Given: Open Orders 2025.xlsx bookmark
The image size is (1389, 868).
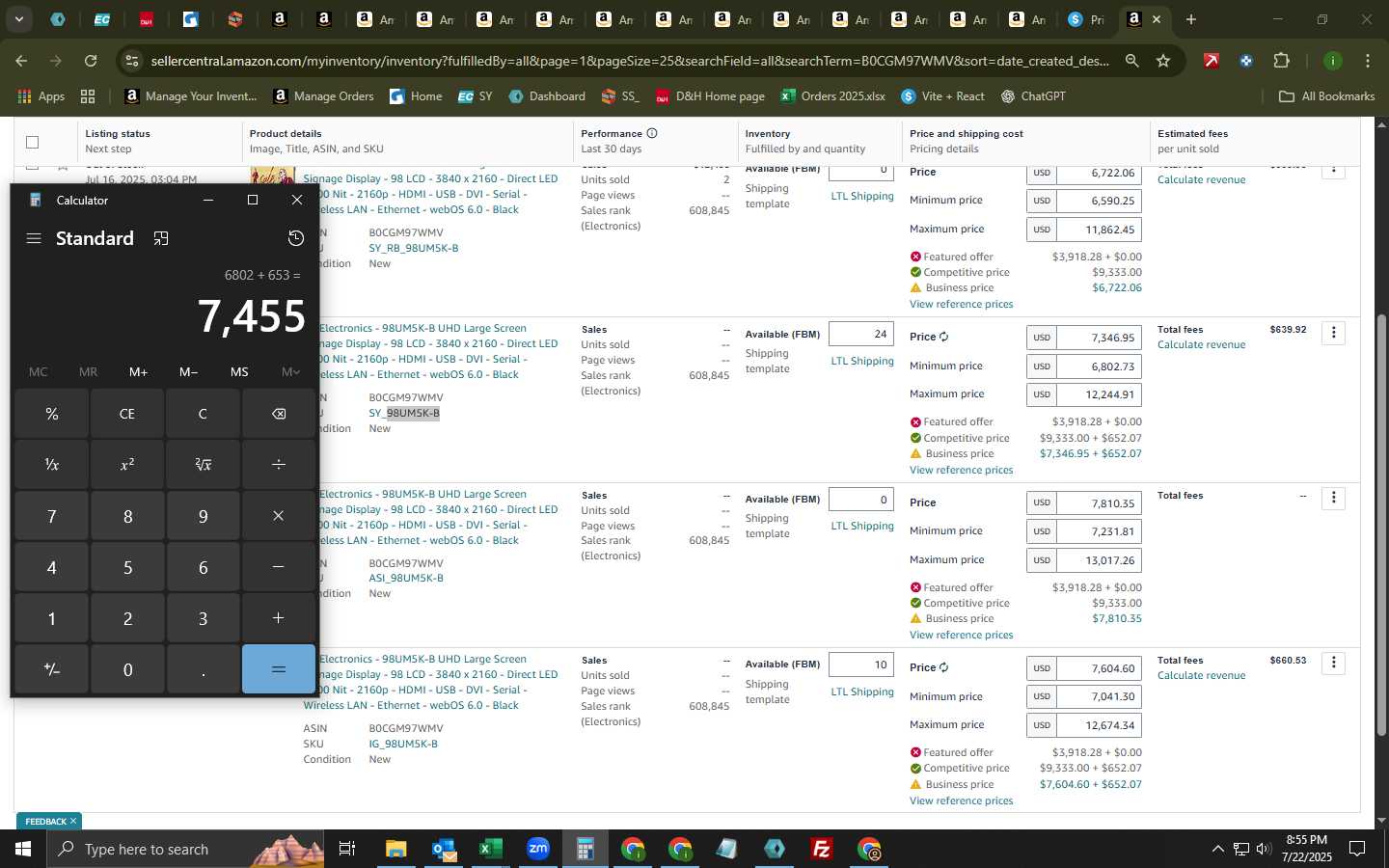Looking at the screenshot, I should [x=833, y=96].
